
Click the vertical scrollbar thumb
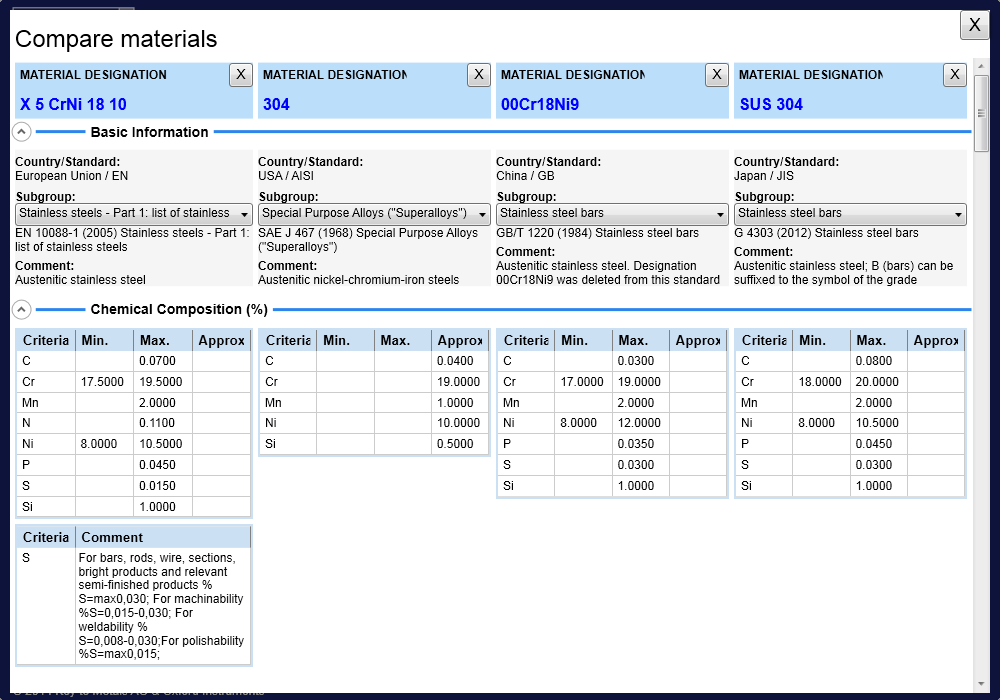coord(981,113)
